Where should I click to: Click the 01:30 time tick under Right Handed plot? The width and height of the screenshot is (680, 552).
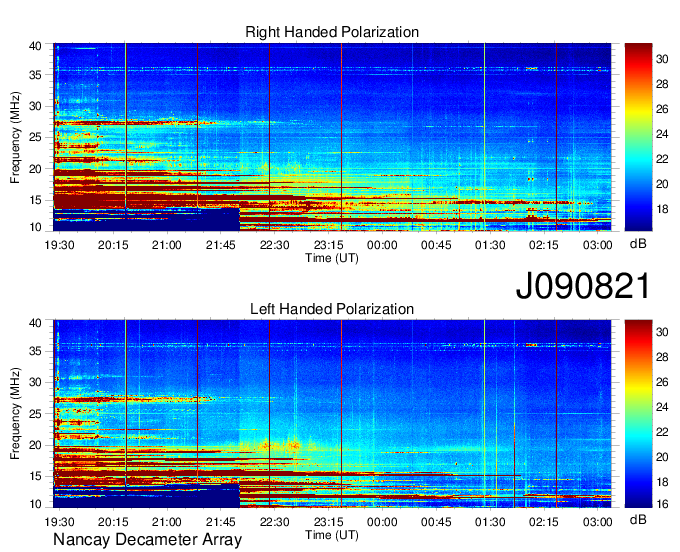pos(490,245)
